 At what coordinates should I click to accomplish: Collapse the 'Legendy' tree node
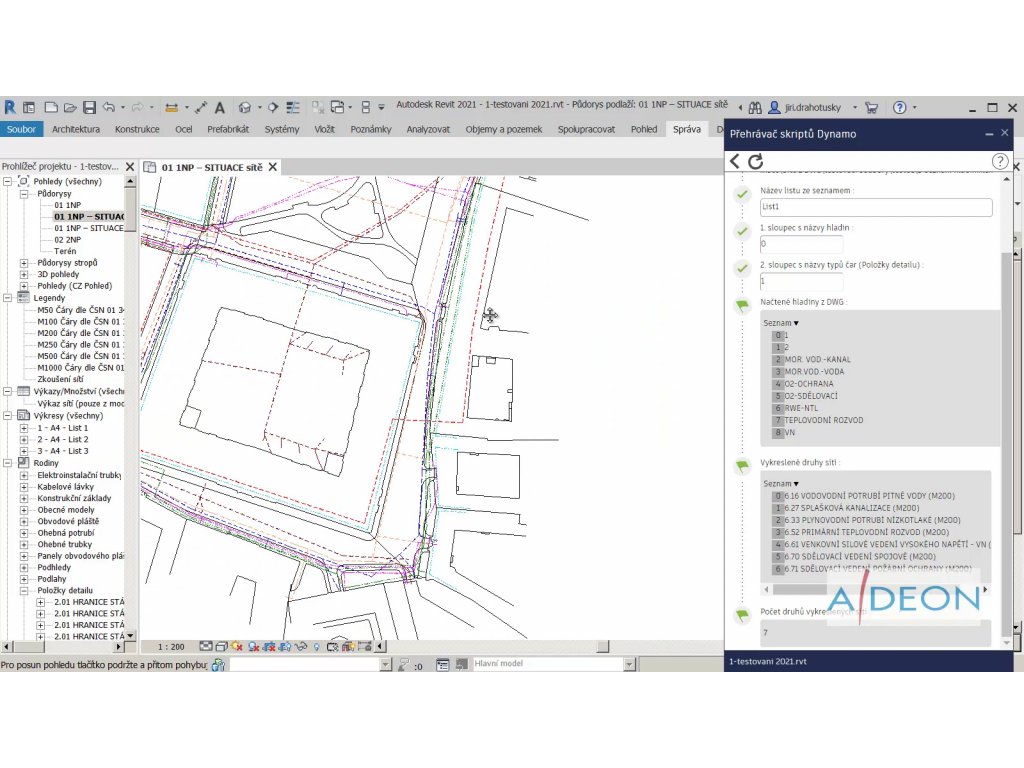tap(8, 298)
